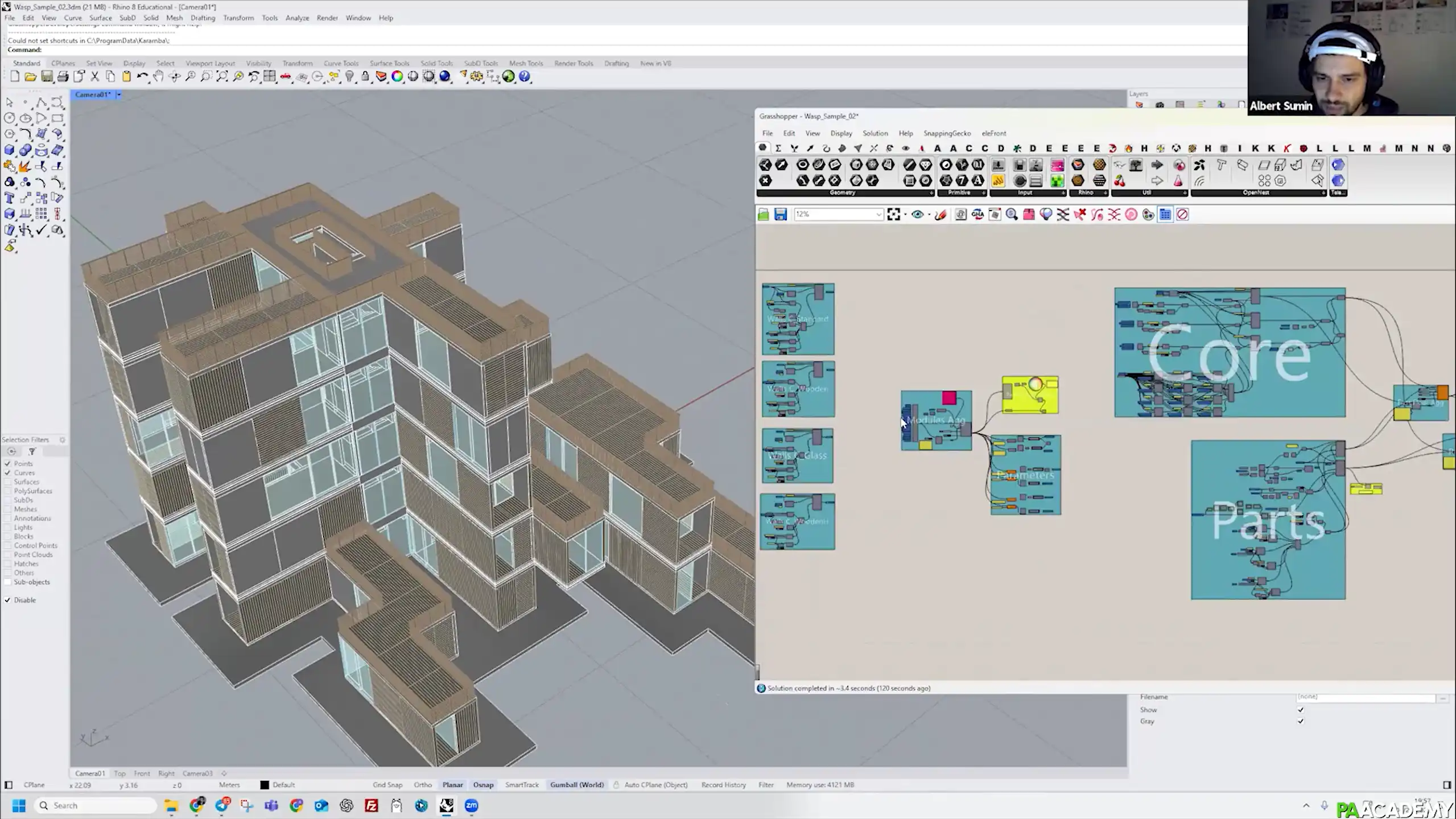The width and height of the screenshot is (1456, 819).
Task: Open a Grasshopper file
Action: [x=764, y=215]
